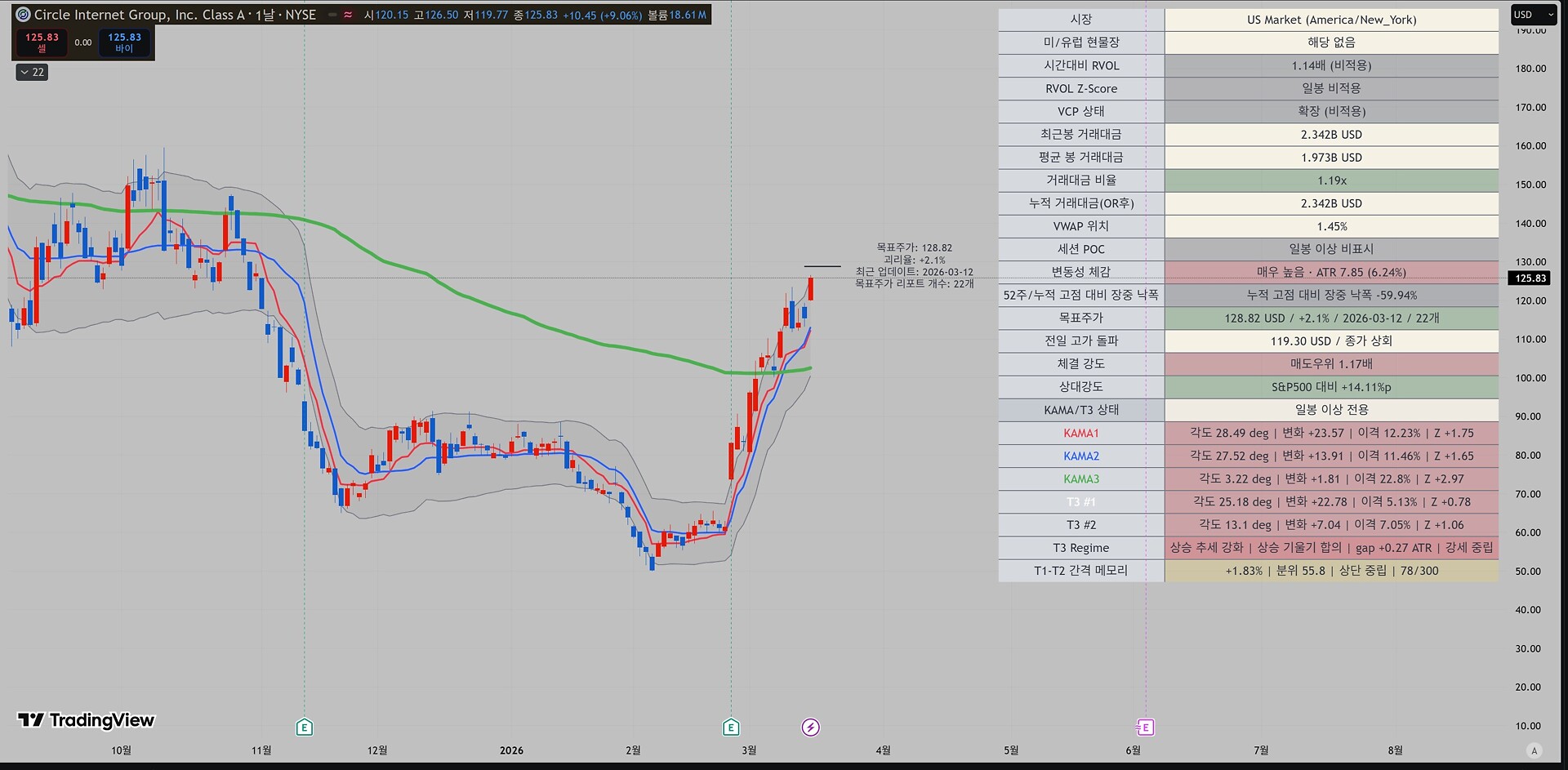Image resolution: width=1568 pixels, height=770 pixels.
Task: Click the green '1.19x' ratio cell
Action: point(1331,180)
